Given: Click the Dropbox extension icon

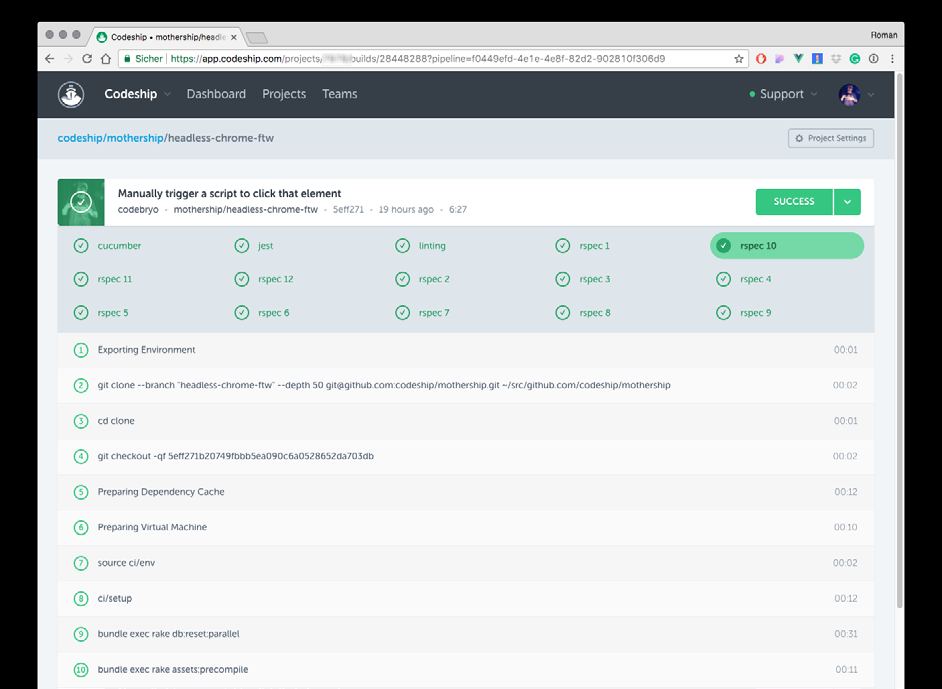Looking at the screenshot, I should 836,59.
